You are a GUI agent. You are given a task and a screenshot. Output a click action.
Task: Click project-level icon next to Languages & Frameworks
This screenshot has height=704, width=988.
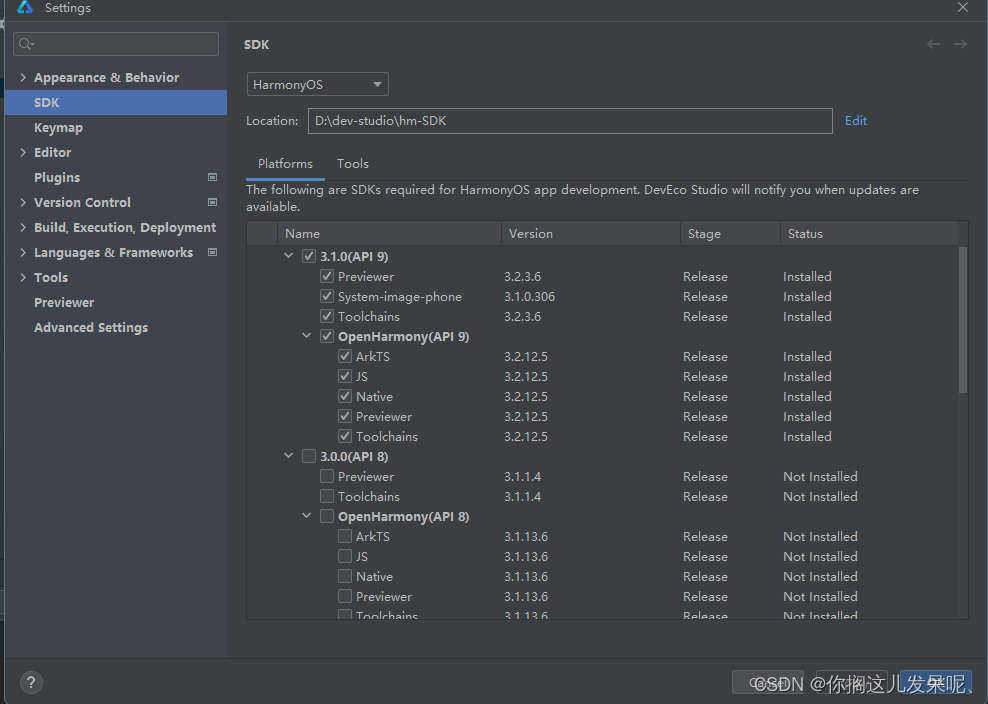coord(212,253)
